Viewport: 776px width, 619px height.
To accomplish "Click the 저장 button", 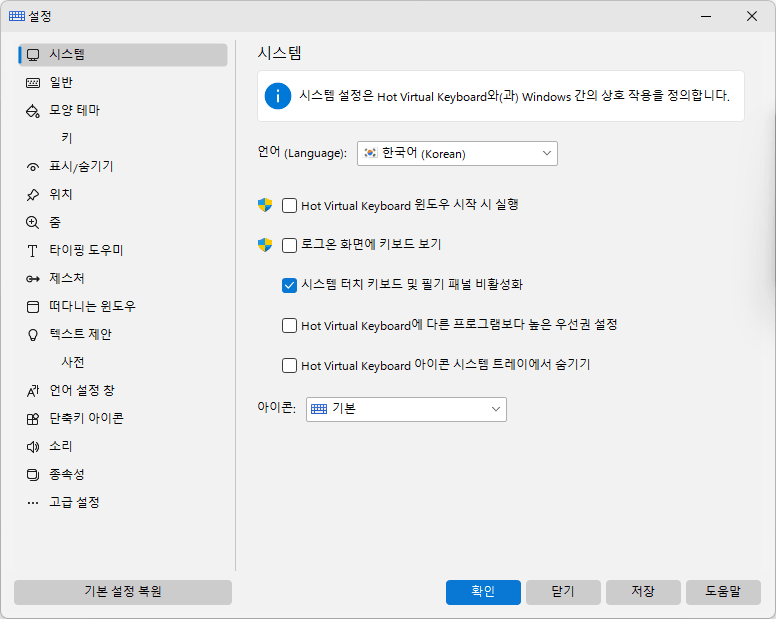I will [643, 592].
